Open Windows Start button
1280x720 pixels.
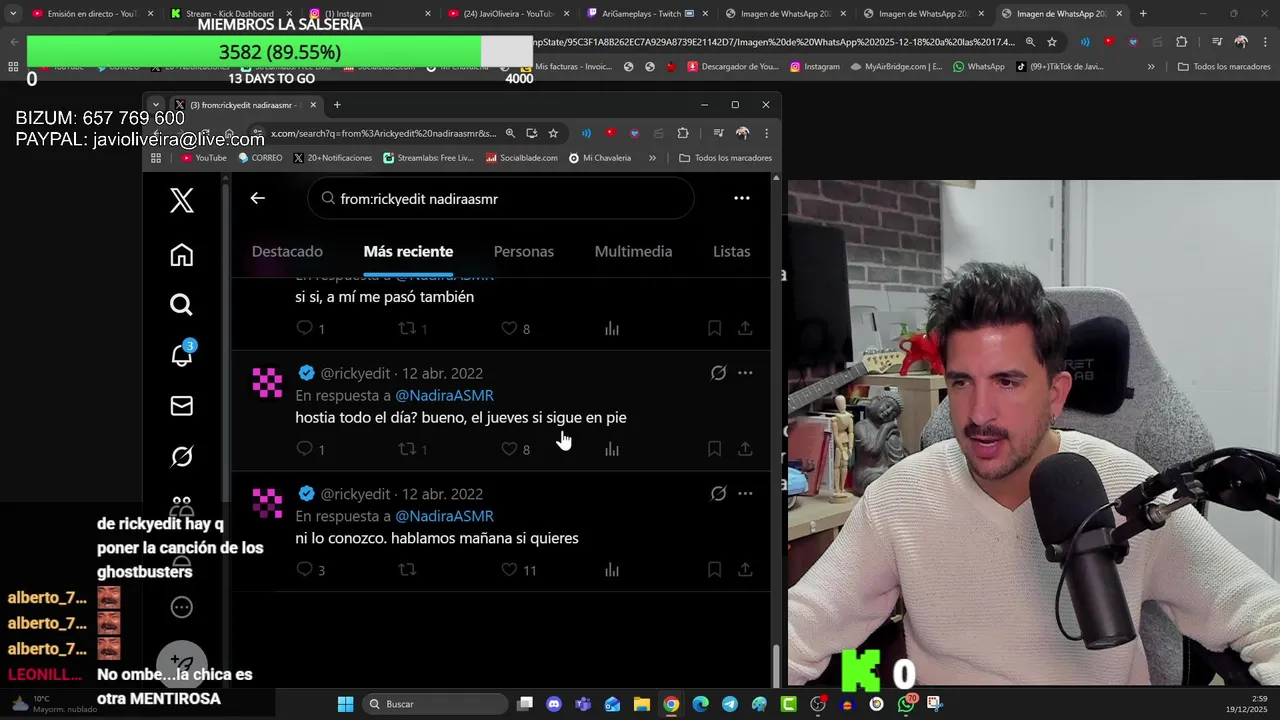coord(345,704)
